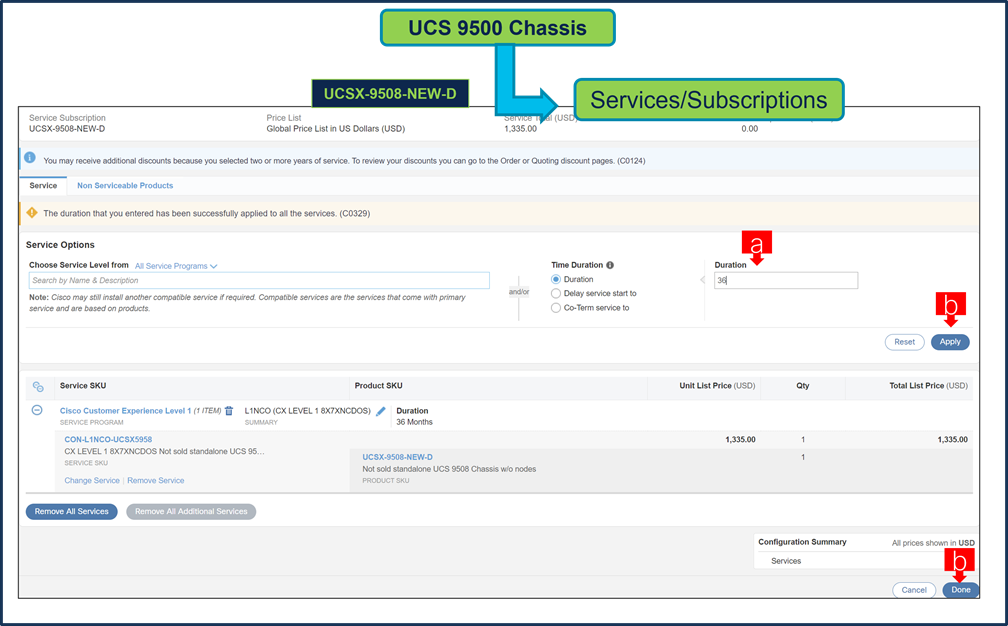The image size is (1008, 626).
Task: Click Remove All Services button
Action: click(71, 512)
